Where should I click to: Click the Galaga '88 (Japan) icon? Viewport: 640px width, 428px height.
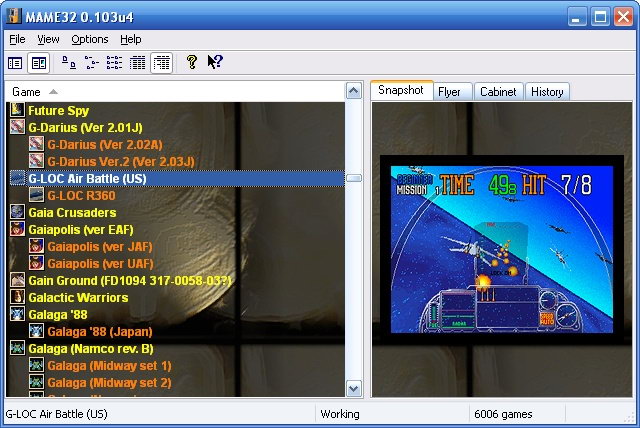(36, 331)
